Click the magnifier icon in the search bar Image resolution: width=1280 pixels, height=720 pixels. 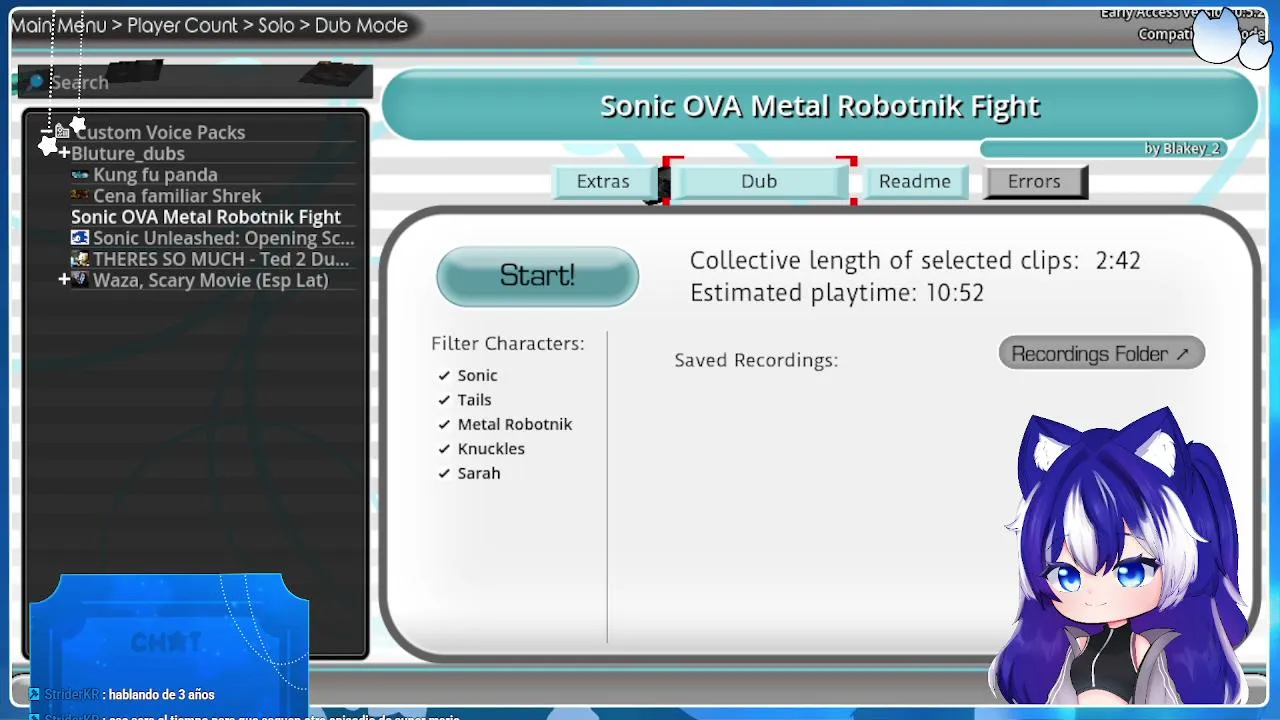(x=36, y=82)
